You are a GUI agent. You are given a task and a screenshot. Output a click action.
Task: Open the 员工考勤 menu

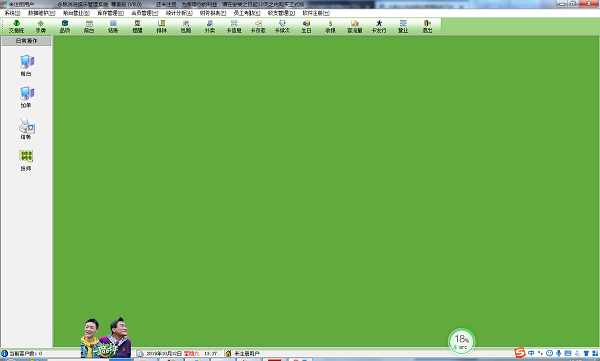[x=247, y=13]
